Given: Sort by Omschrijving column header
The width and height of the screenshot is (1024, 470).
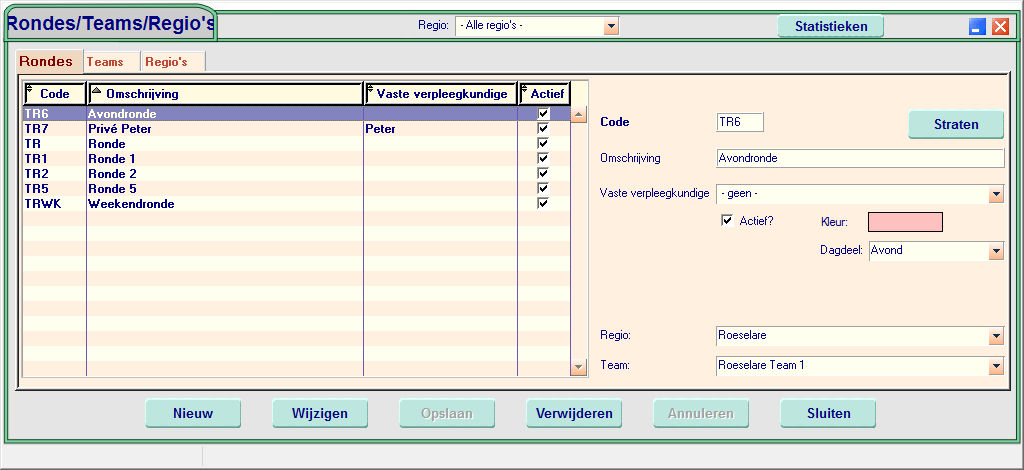Looking at the screenshot, I should coord(224,94).
